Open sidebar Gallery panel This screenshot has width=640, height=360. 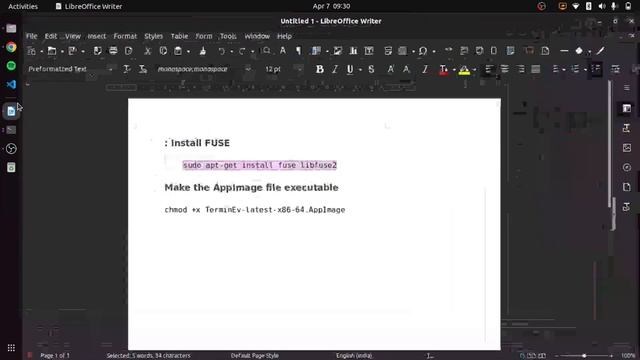pos(627,147)
